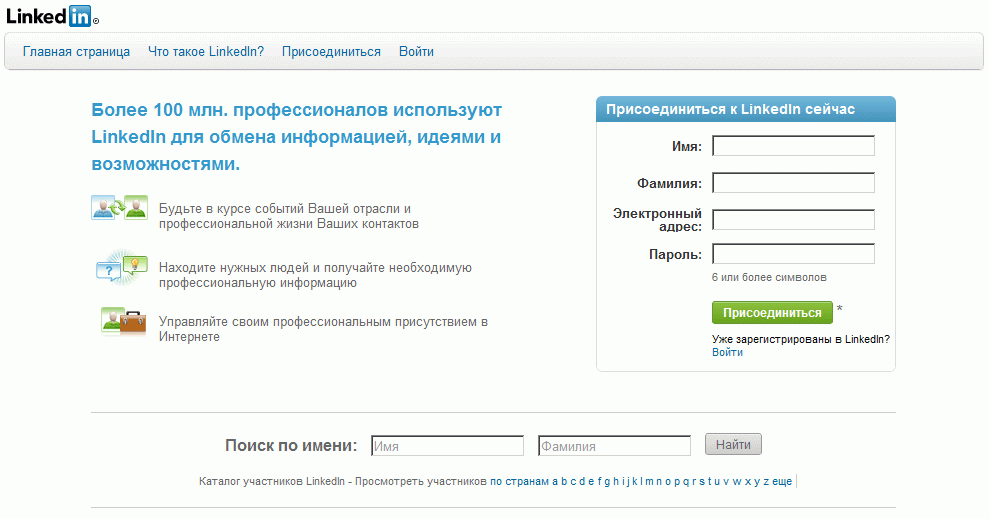The height and width of the screenshot is (519, 989).
Task: Open the по странам directory link
Action: (519, 481)
